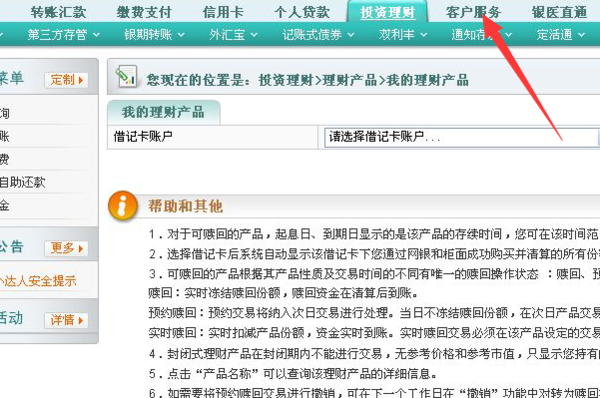Expand the 记账式债券 submenu
The width and height of the screenshot is (600, 398).
click(318, 35)
